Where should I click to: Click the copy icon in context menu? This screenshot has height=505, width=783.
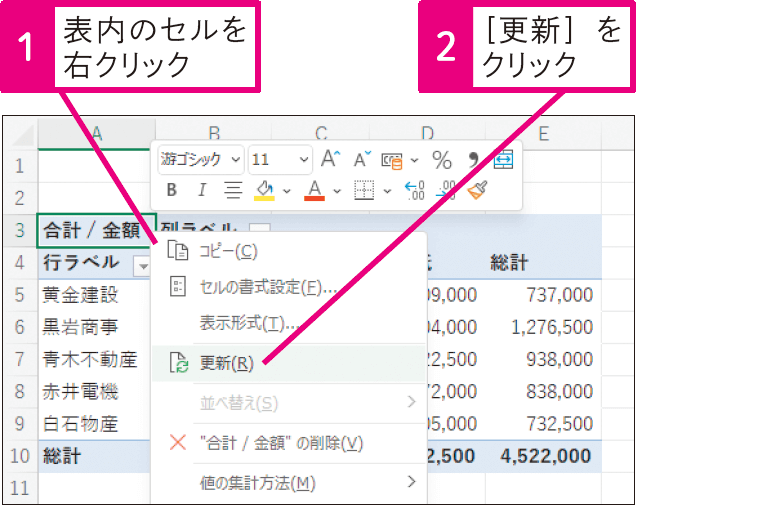coord(177,250)
